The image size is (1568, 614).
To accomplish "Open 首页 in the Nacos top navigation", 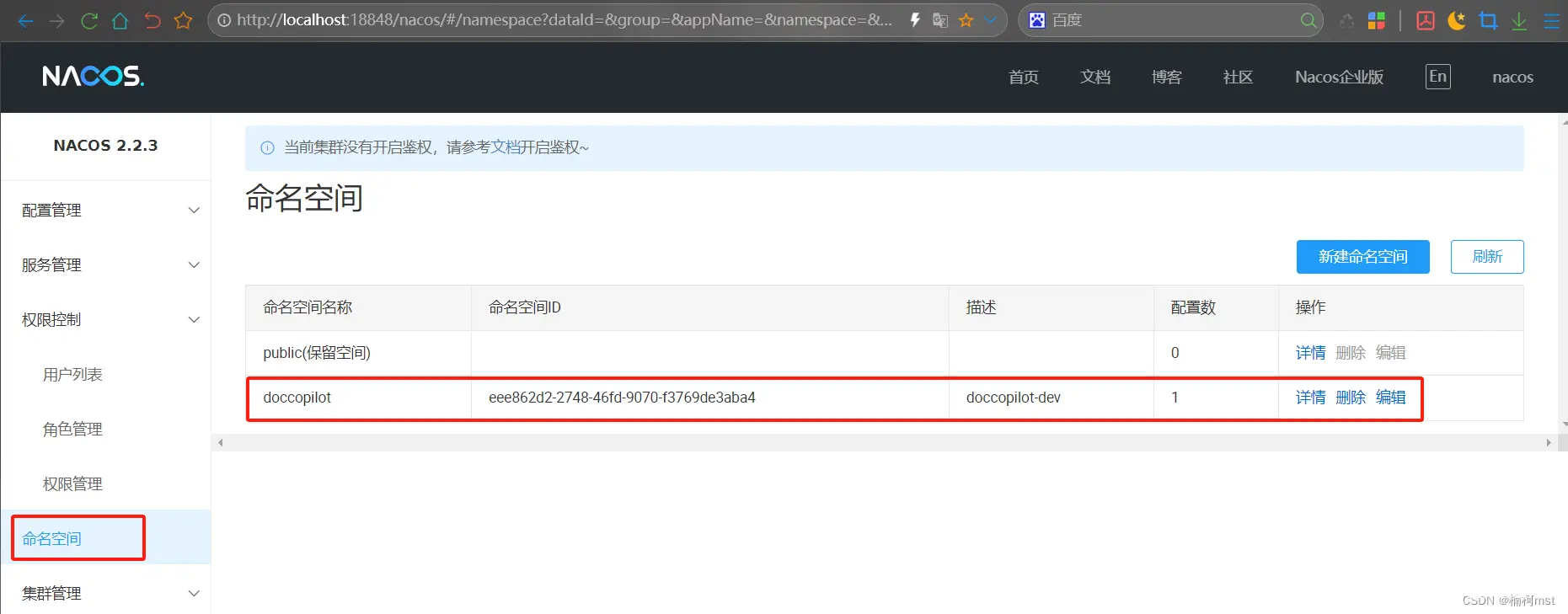I will pyautogui.click(x=1024, y=77).
